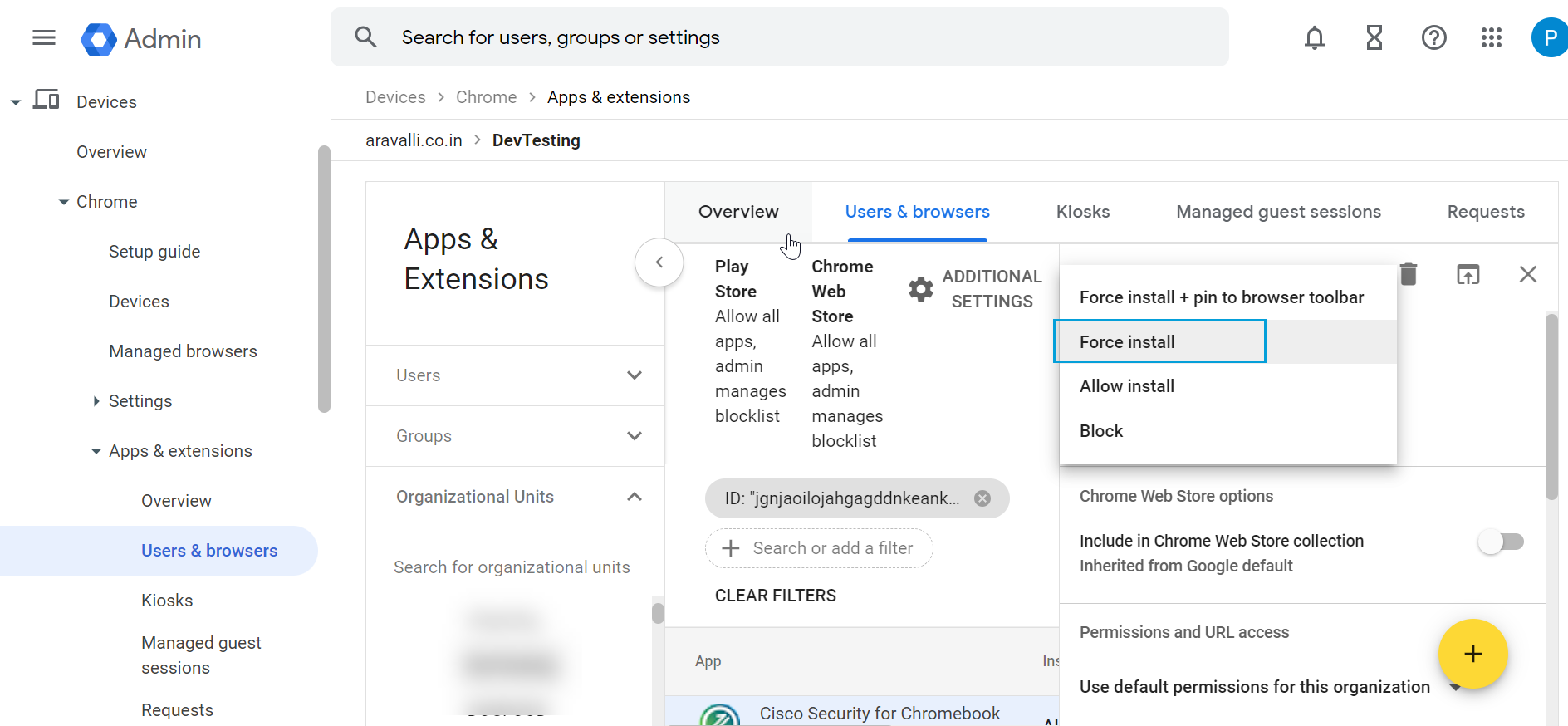Open Additional Settings gear
This screenshot has height=726, width=1568.
coord(921,289)
